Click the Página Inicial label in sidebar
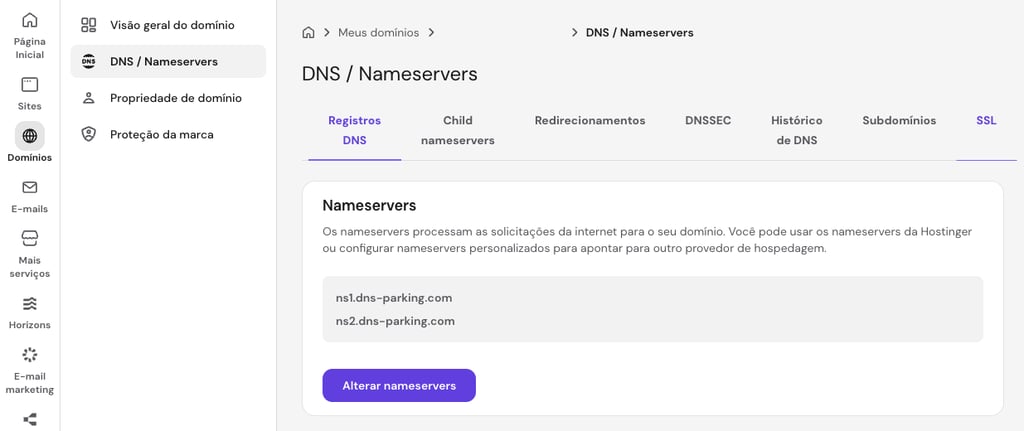 (29, 48)
